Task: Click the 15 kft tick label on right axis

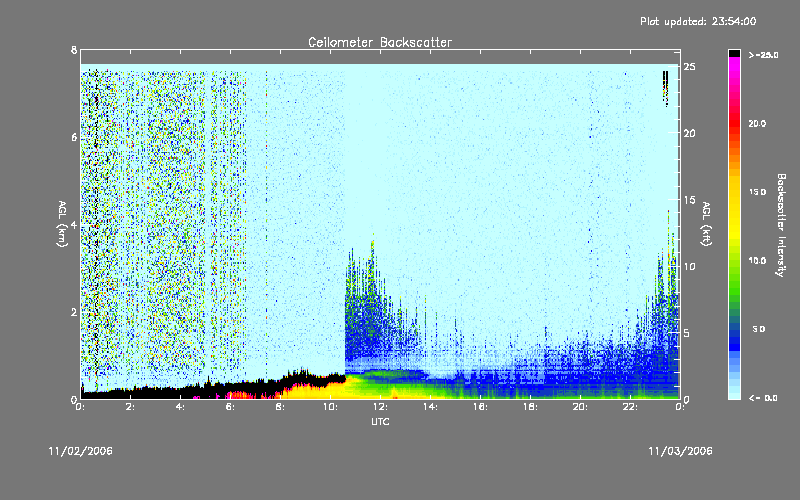Action: (x=689, y=200)
